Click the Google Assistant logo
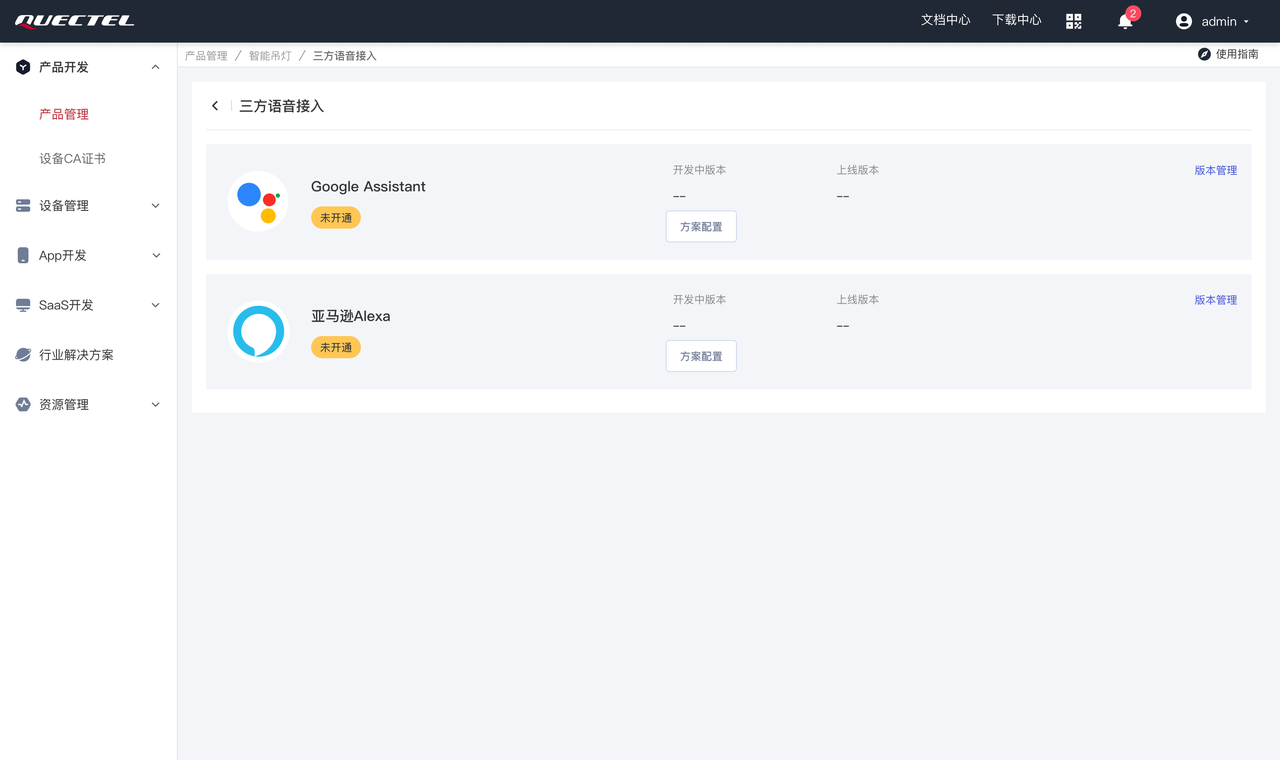The image size is (1280, 760). pos(258,201)
